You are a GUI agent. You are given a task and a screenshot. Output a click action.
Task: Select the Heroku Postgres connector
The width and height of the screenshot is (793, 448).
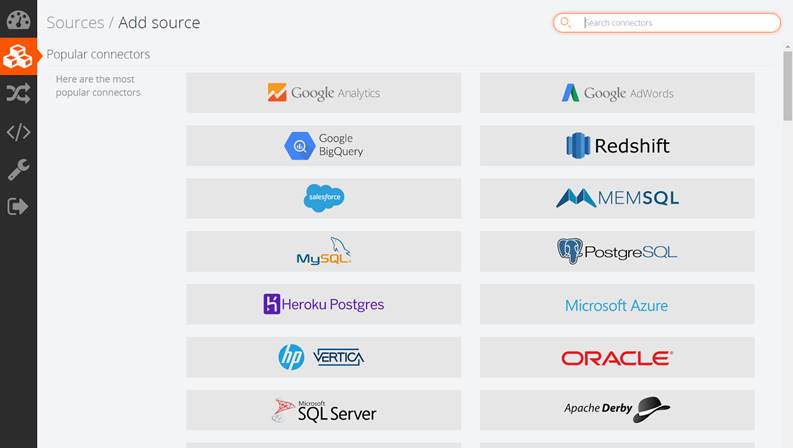(x=324, y=304)
